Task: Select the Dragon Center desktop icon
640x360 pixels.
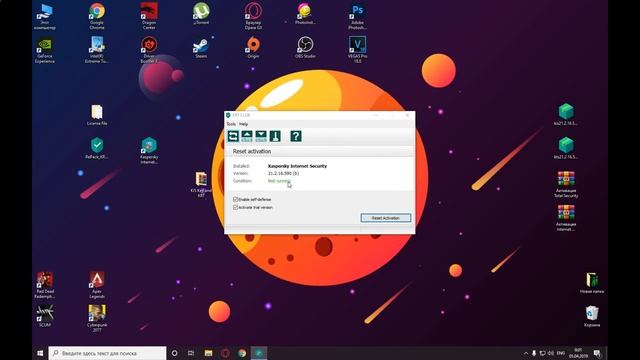Action: coord(149,16)
